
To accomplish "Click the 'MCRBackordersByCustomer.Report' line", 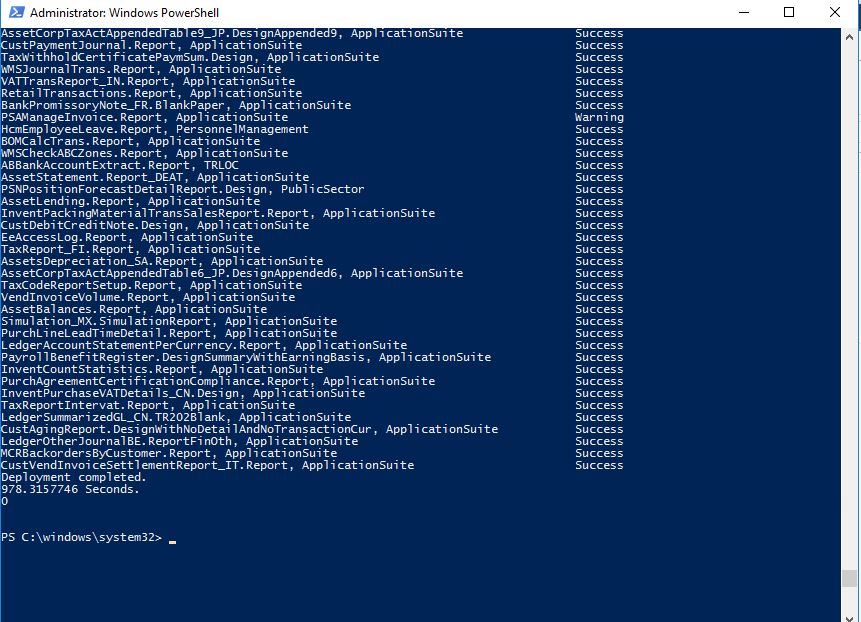I will click(x=169, y=453).
